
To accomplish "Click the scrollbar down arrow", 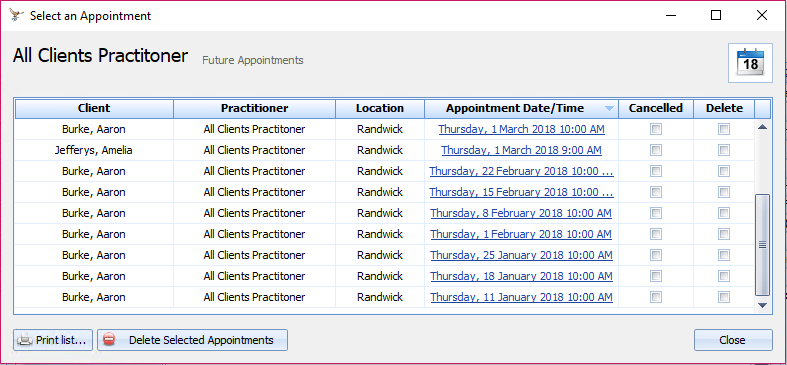I will point(762,305).
